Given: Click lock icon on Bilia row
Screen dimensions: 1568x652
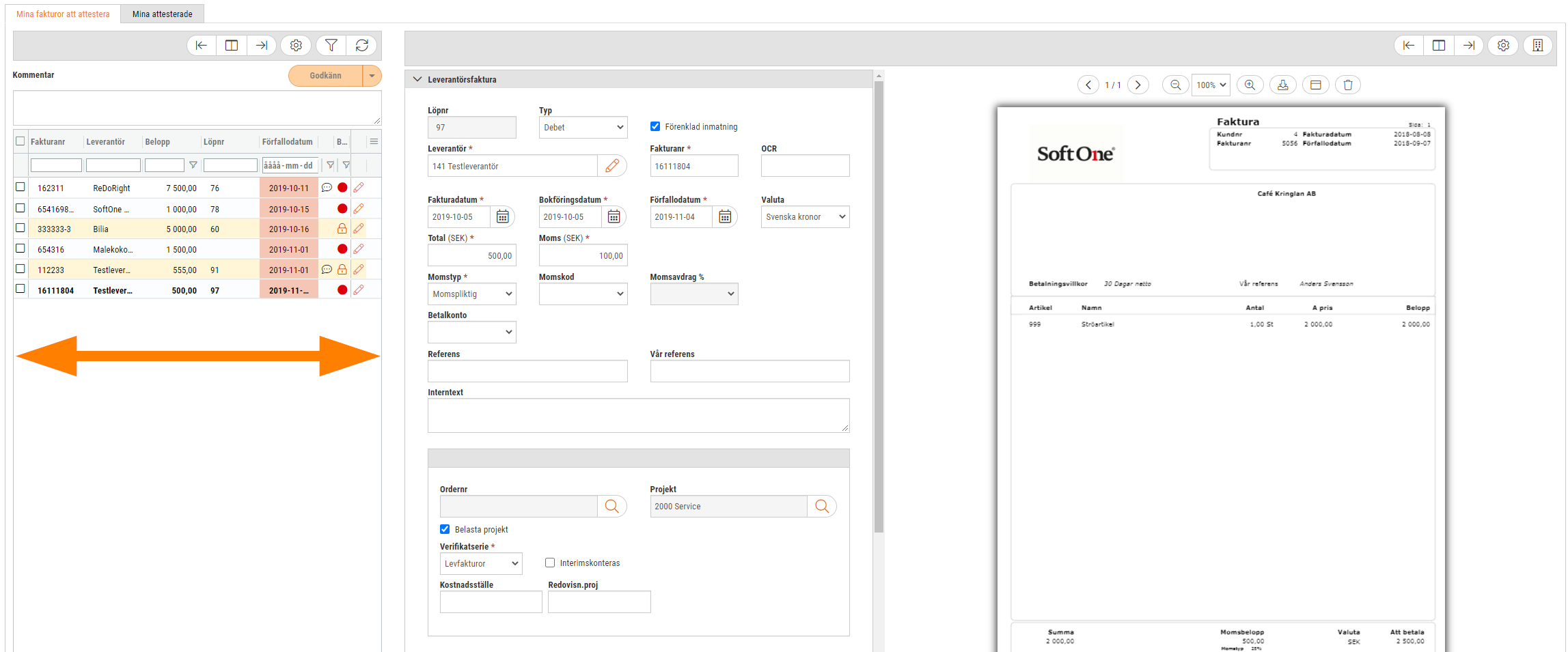Looking at the screenshot, I should click(342, 229).
